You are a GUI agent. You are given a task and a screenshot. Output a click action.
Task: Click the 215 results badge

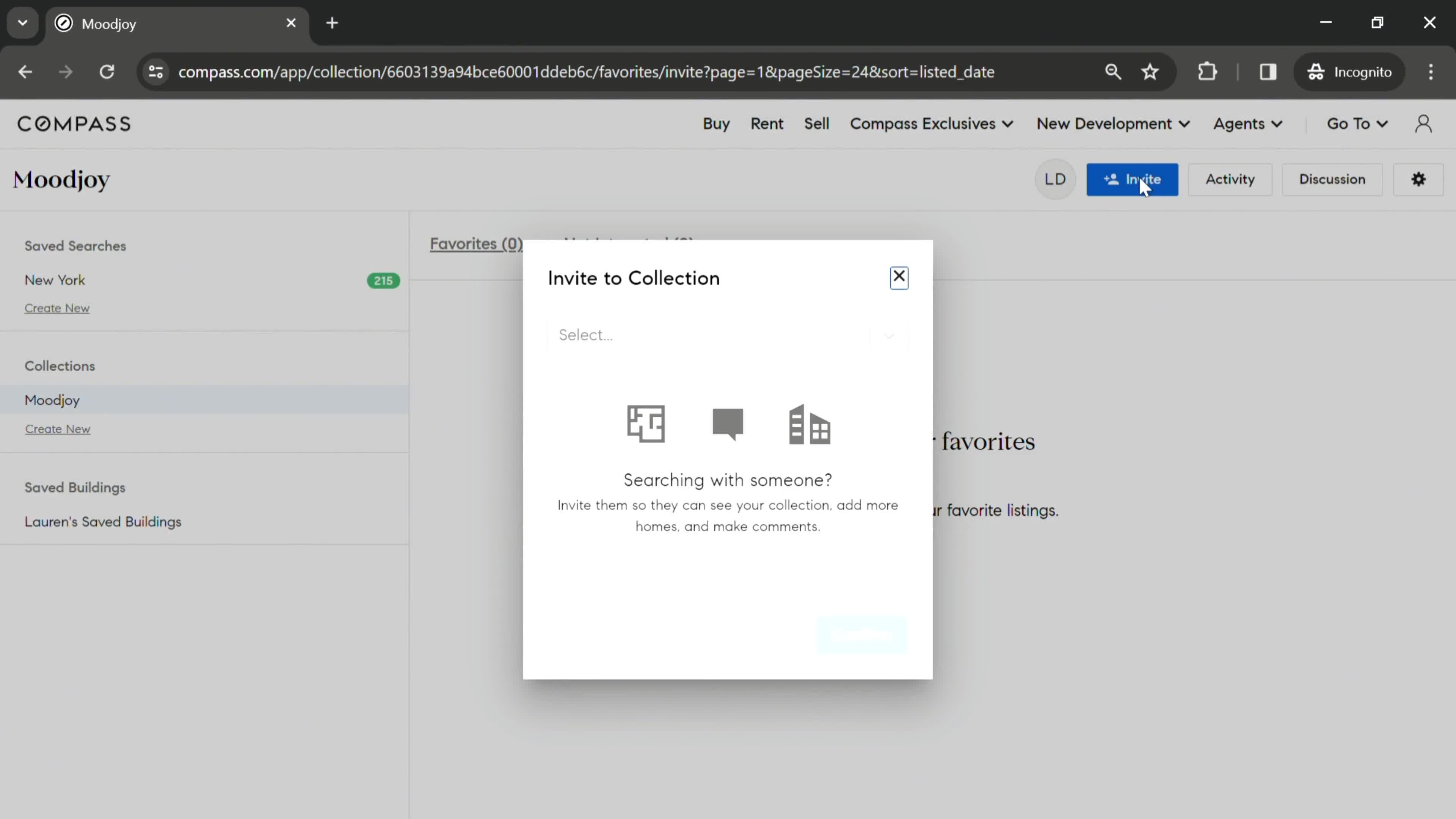pos(383,281)
